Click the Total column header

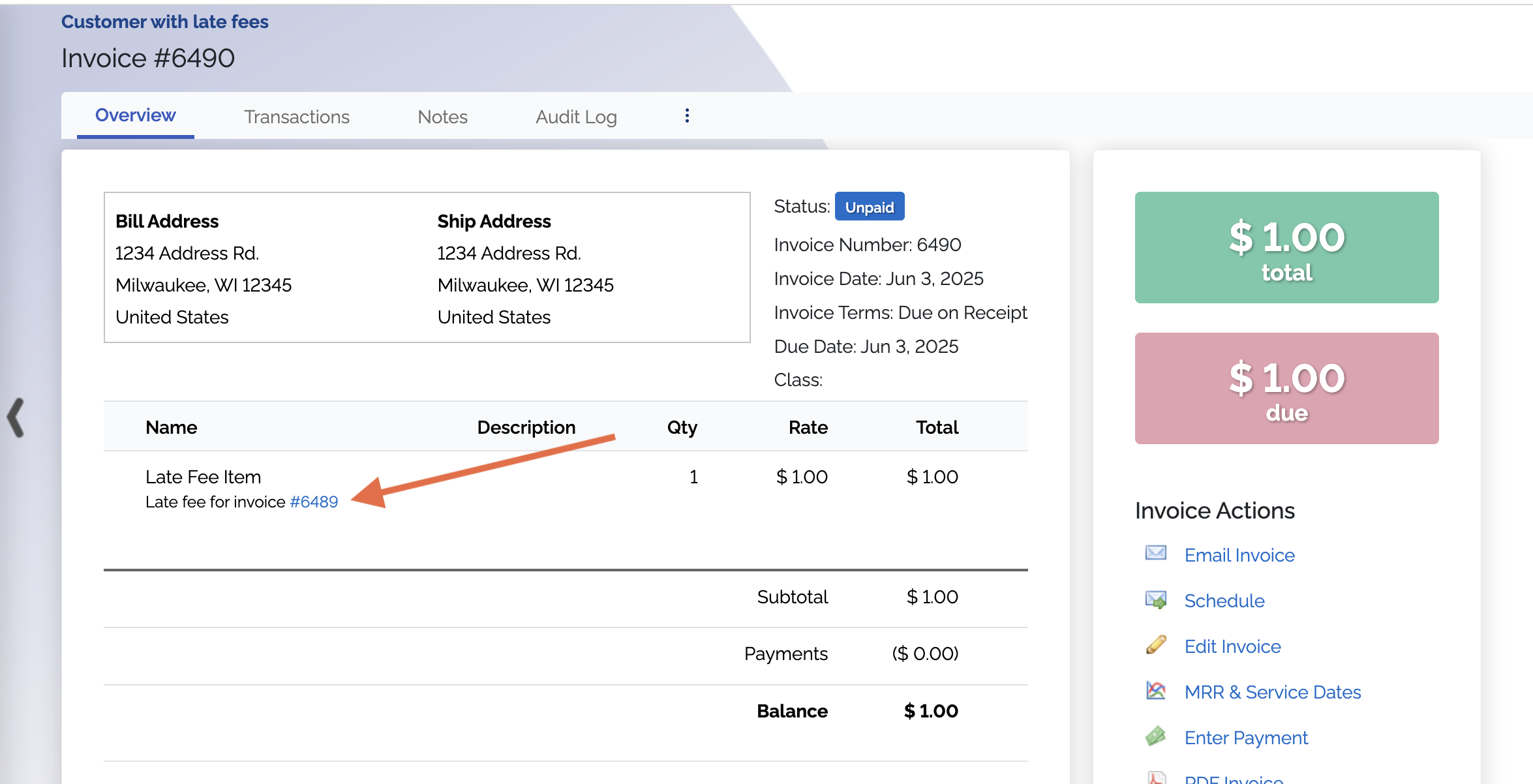pyautogui.click(x=937, y=427)
